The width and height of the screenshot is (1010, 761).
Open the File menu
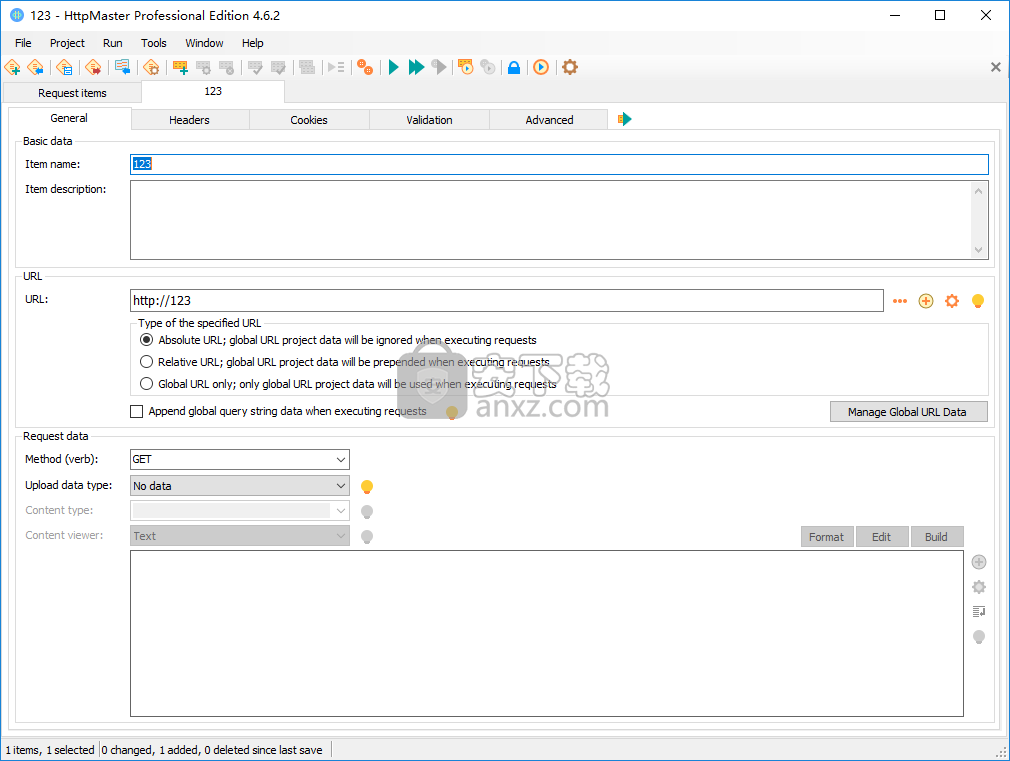(23, 43)
